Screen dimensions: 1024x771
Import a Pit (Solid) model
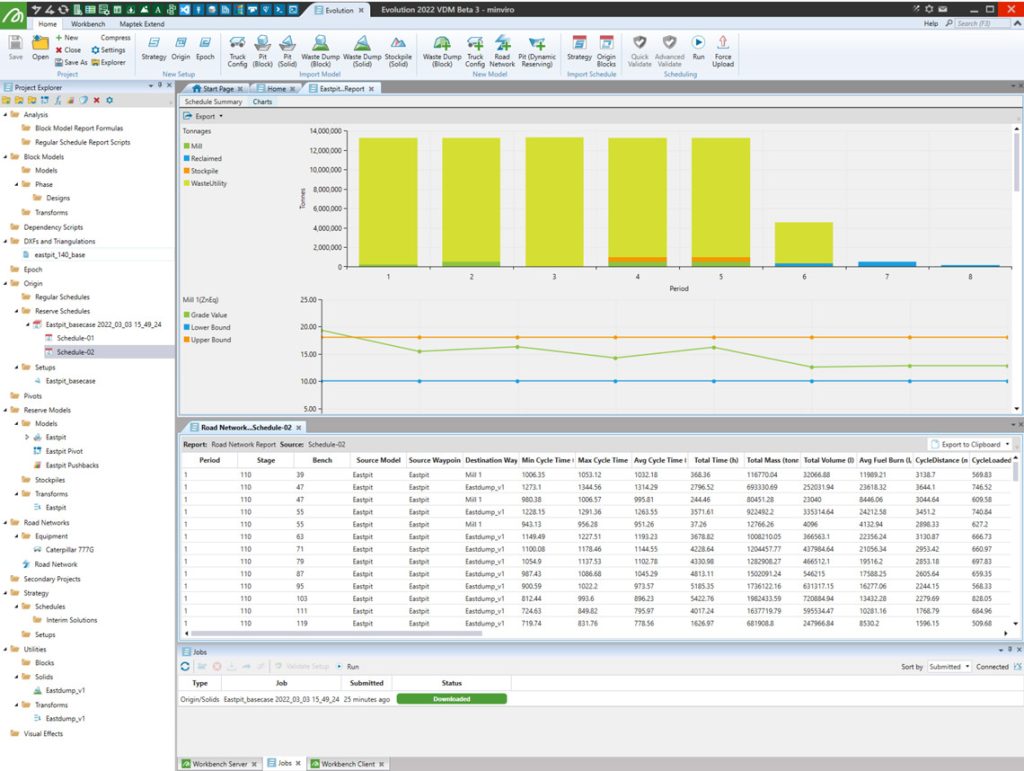point(287,51)
